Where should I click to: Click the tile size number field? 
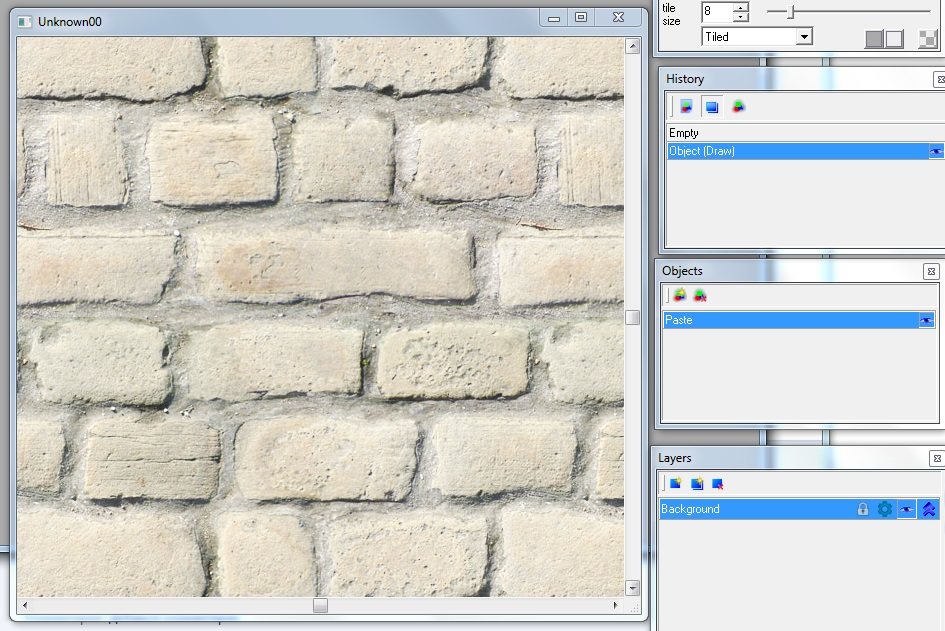pyautogui.click(x=716, y=12)
